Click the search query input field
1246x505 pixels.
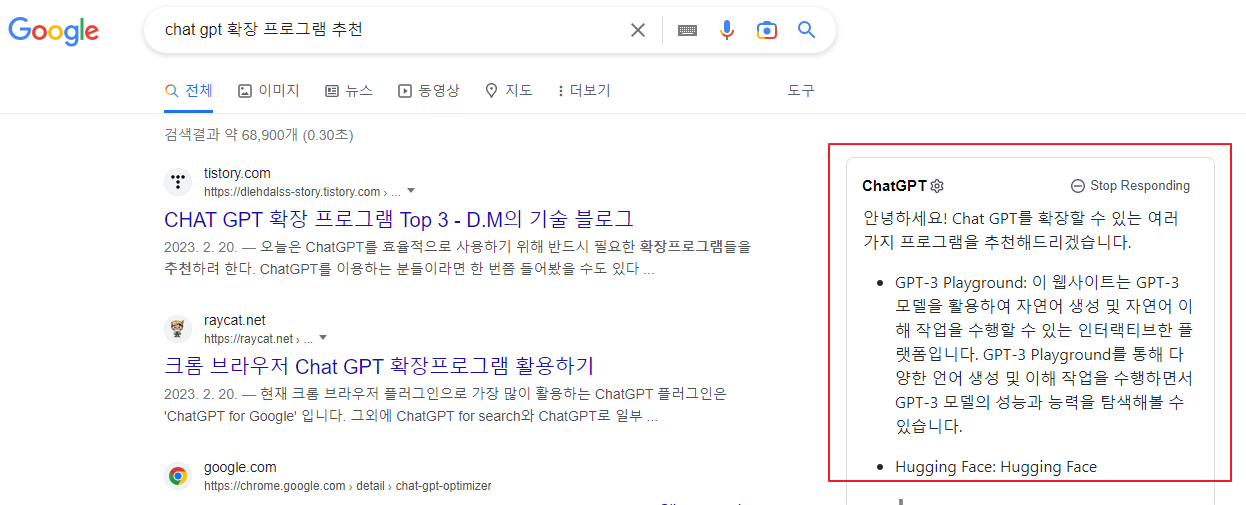[x=390, y=30]
